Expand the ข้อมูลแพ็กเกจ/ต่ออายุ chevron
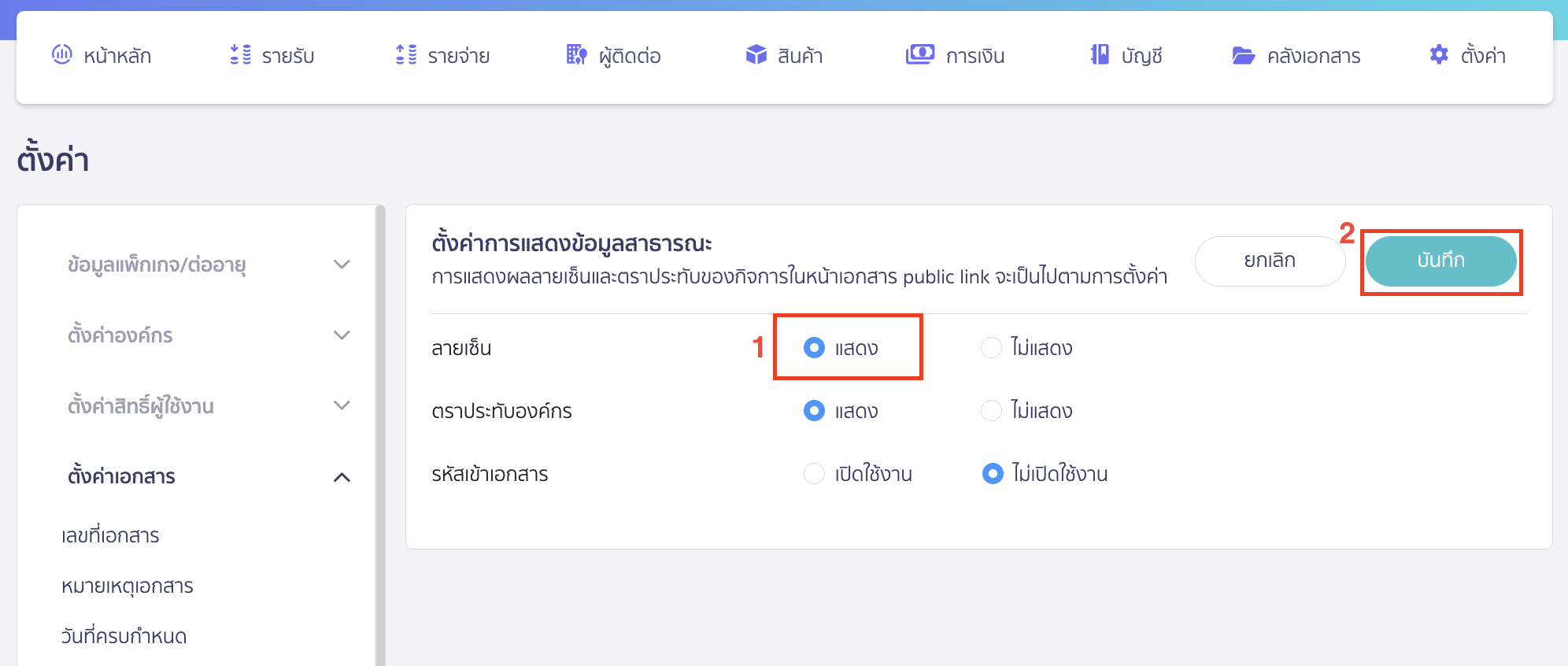 [342, 265]
